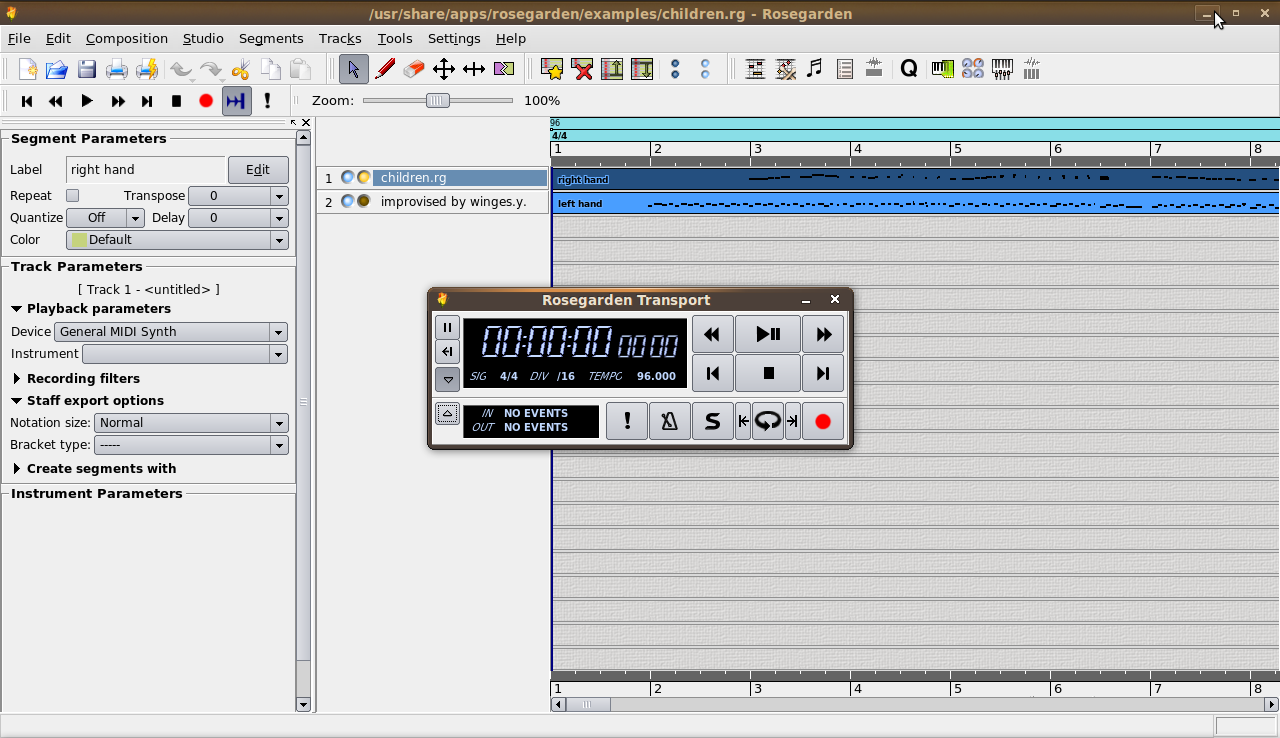The width and height of the screenshot is (1280, 738).
Task: Click the horizontal scrollbar thumb under timeline
Action: (588, 704)
